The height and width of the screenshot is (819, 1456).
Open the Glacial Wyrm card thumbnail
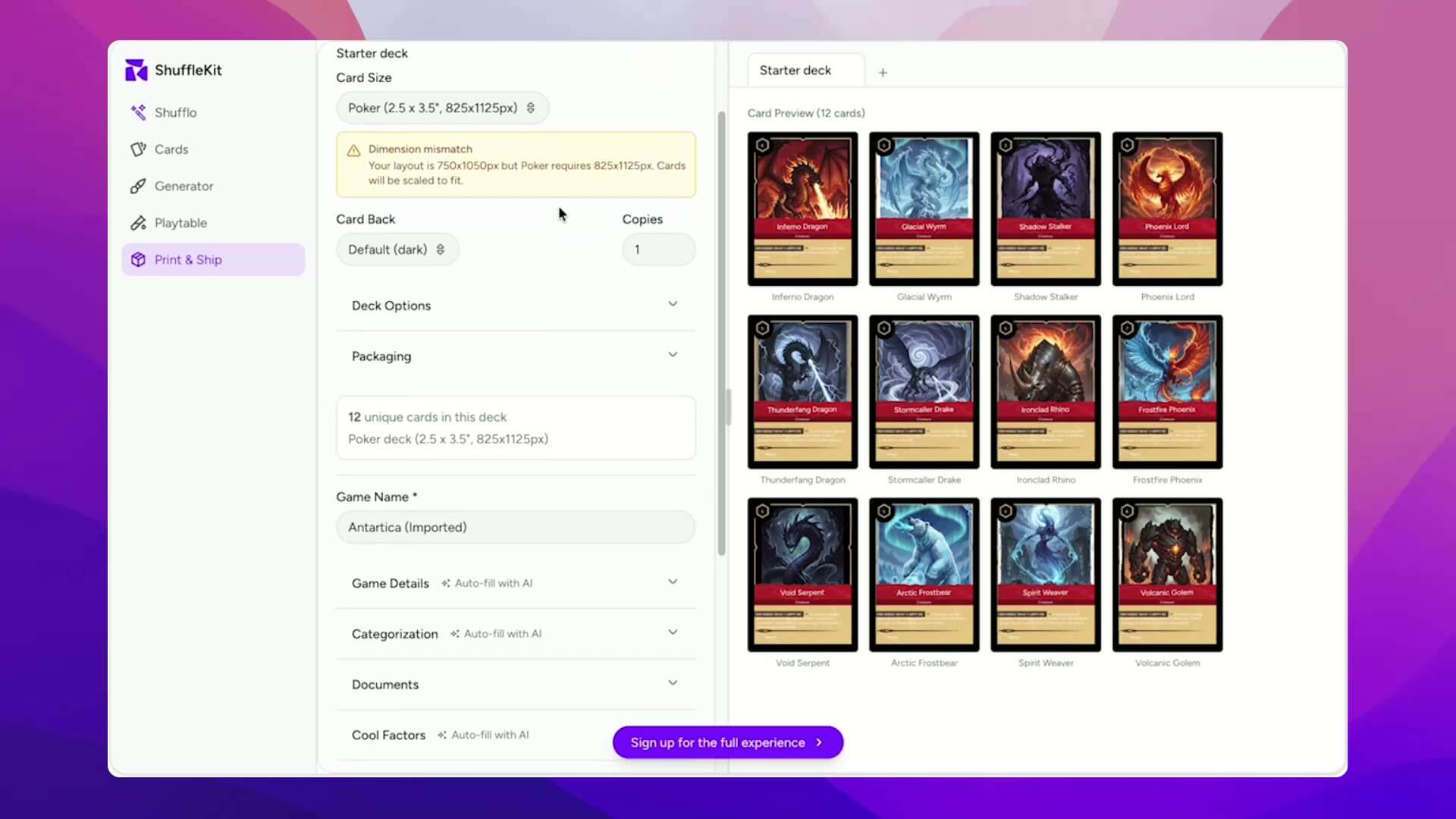point(924,209)
